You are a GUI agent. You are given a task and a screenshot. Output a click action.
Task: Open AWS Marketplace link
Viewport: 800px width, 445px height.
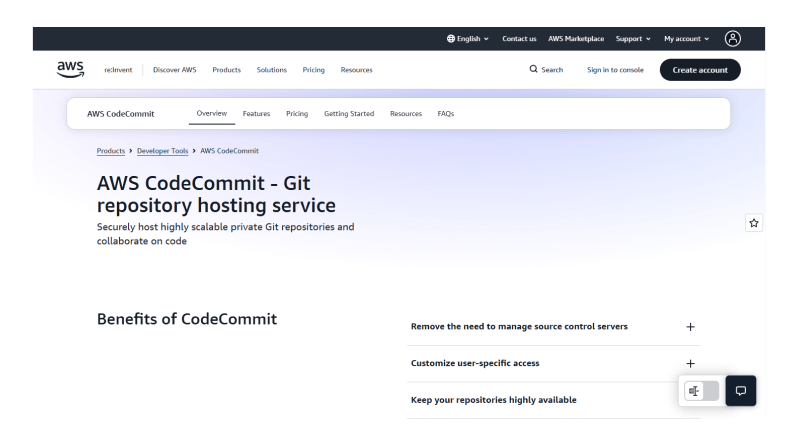point(576,39)
